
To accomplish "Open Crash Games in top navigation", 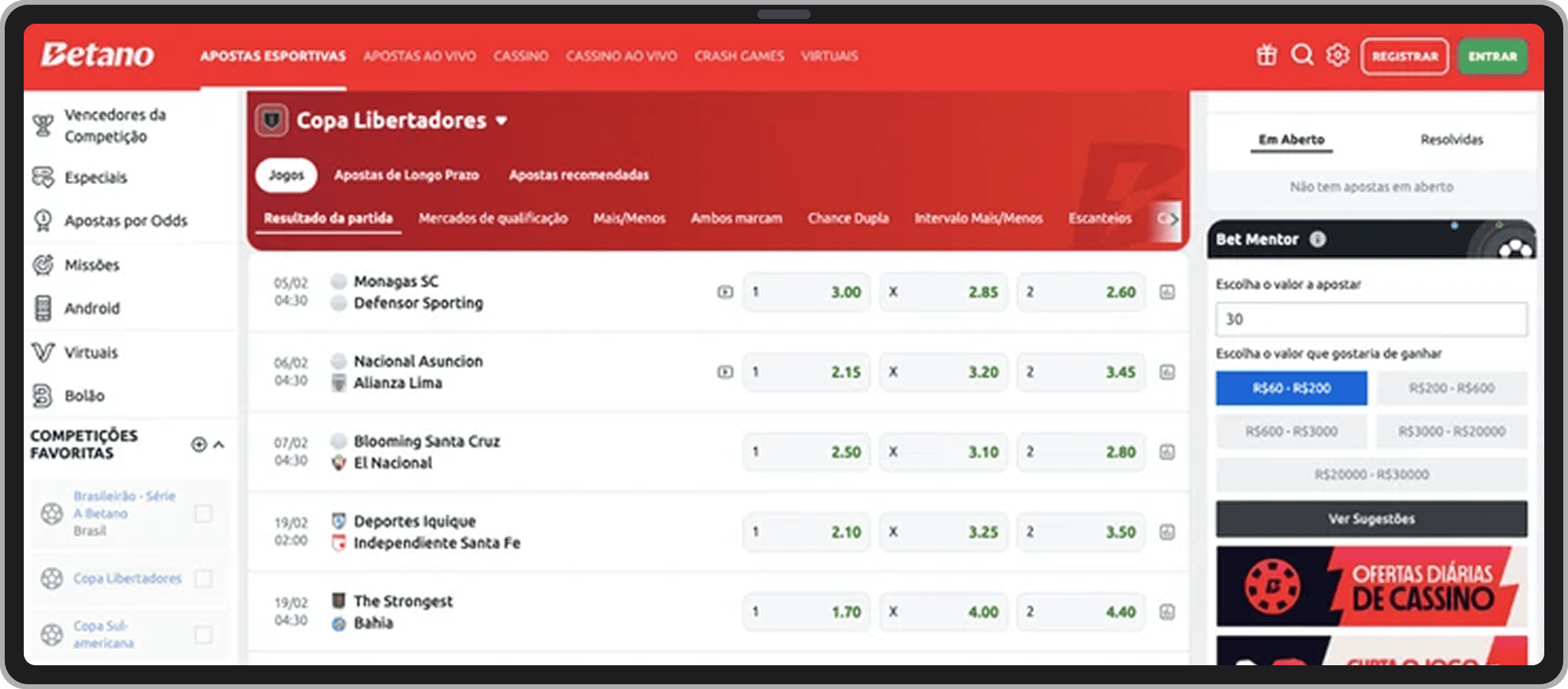I will point(739,56).
